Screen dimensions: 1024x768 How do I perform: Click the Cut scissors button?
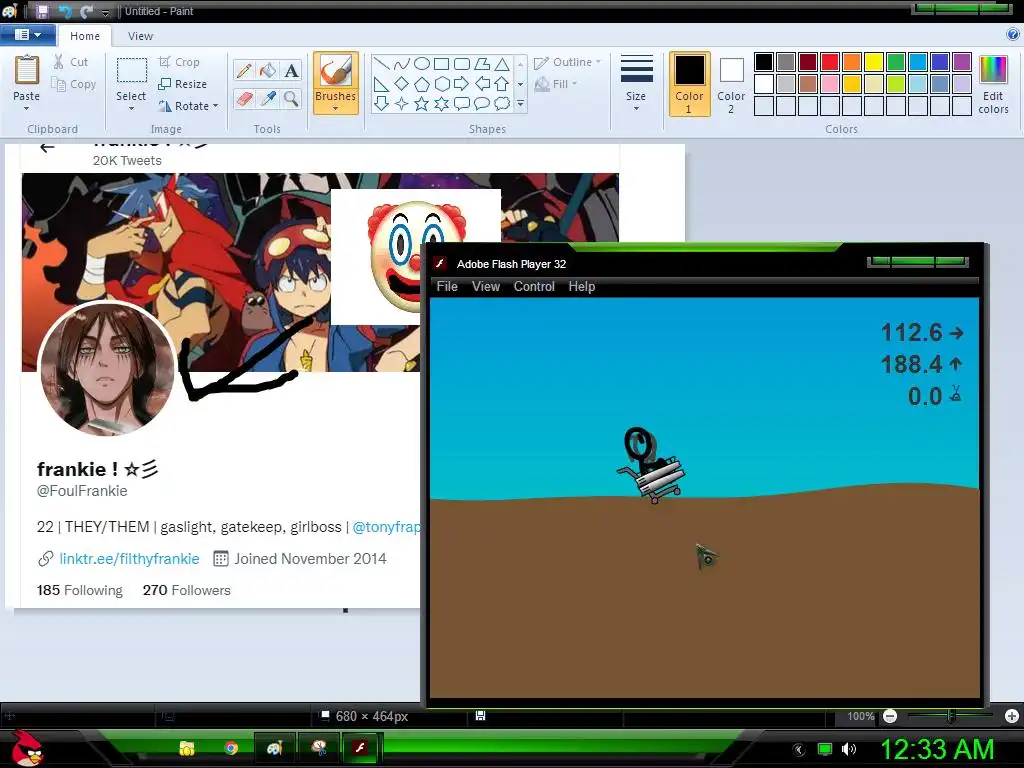click(x=71, y=62)
